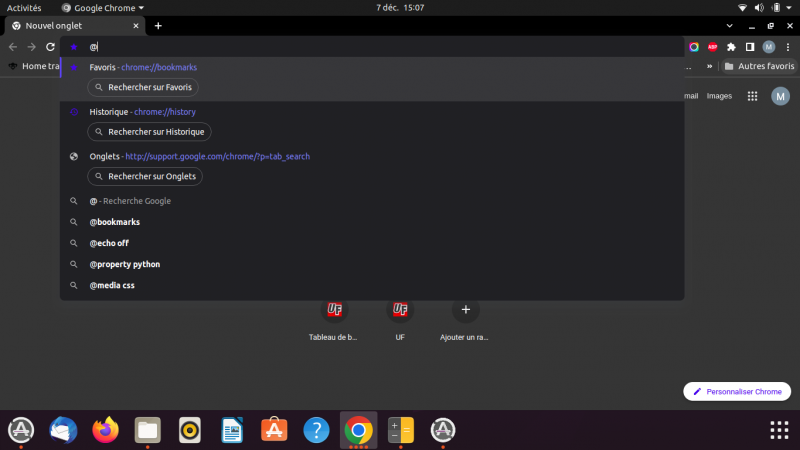
Task: Click Rechercher sur Favoris chip
Action: click(150, 88)
